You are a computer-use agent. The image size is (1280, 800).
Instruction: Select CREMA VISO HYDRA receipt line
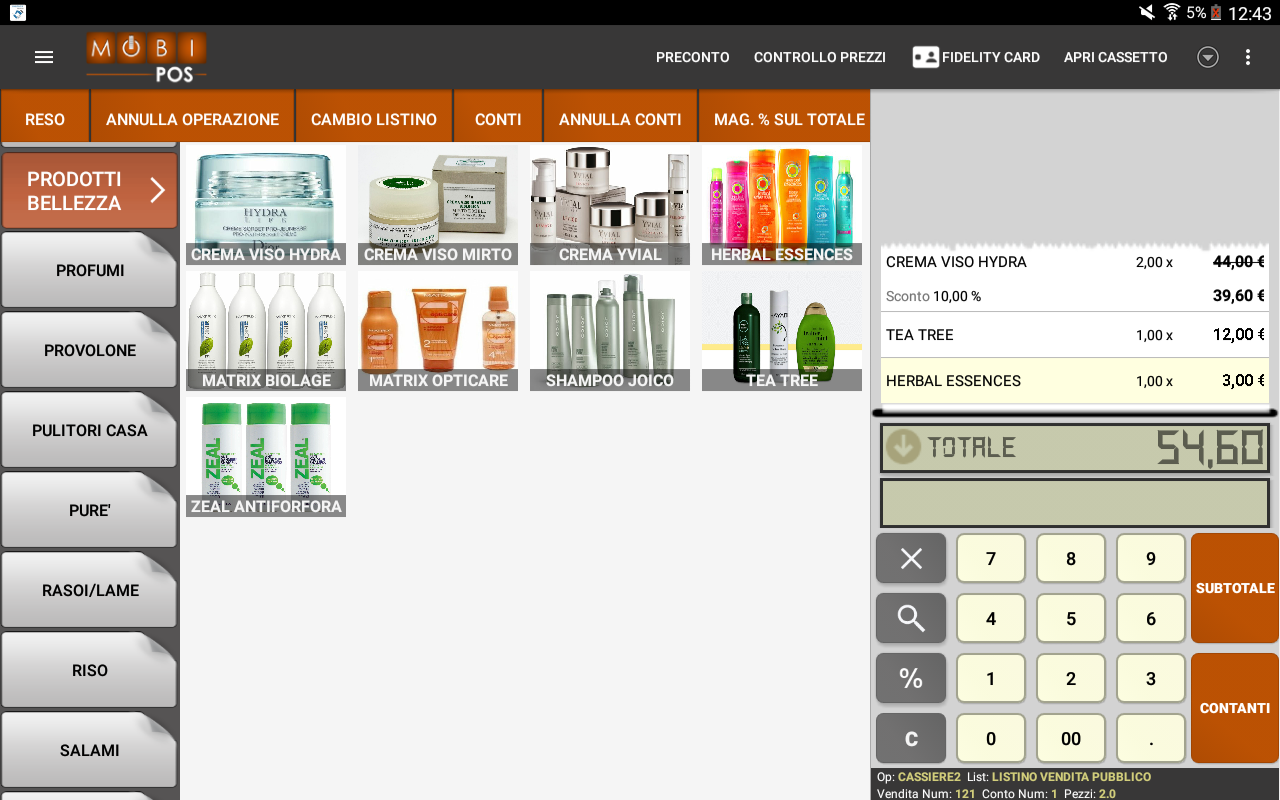1075,262
